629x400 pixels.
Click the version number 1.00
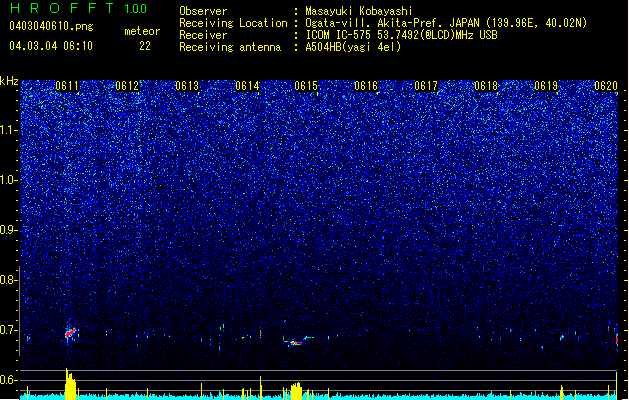136,8
